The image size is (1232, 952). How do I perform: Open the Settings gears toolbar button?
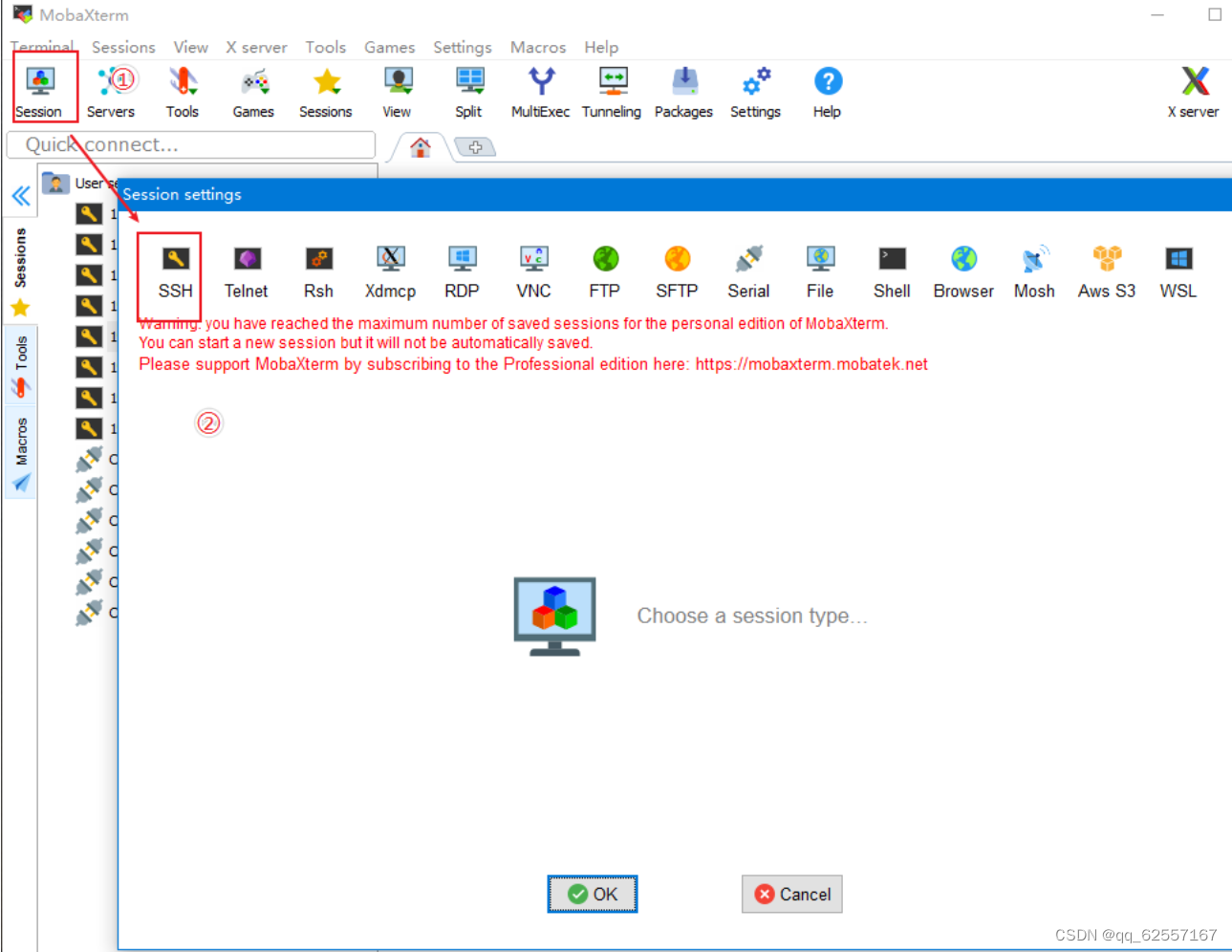pos(756,92)
